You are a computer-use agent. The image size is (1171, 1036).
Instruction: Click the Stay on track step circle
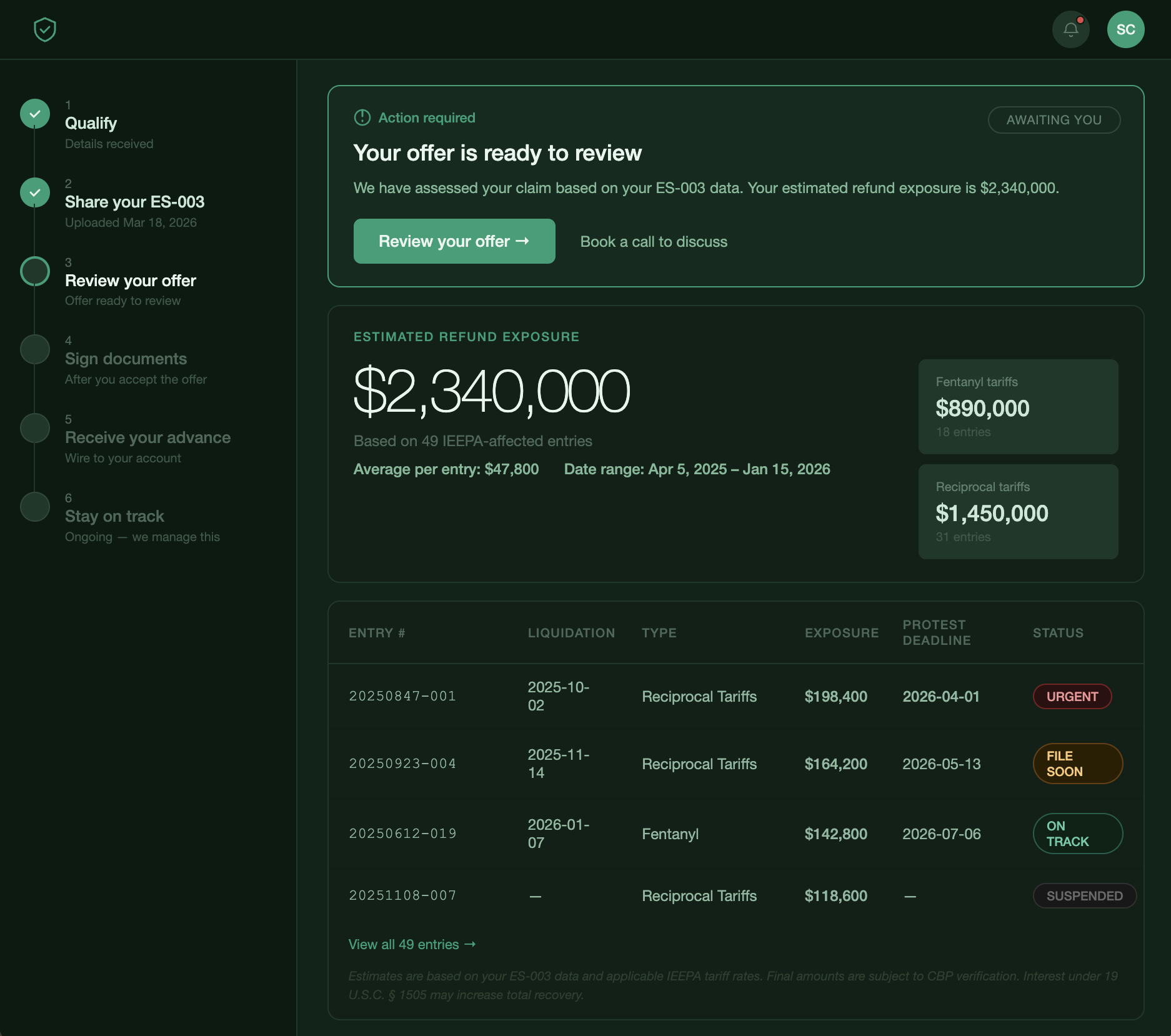point(35,507)
